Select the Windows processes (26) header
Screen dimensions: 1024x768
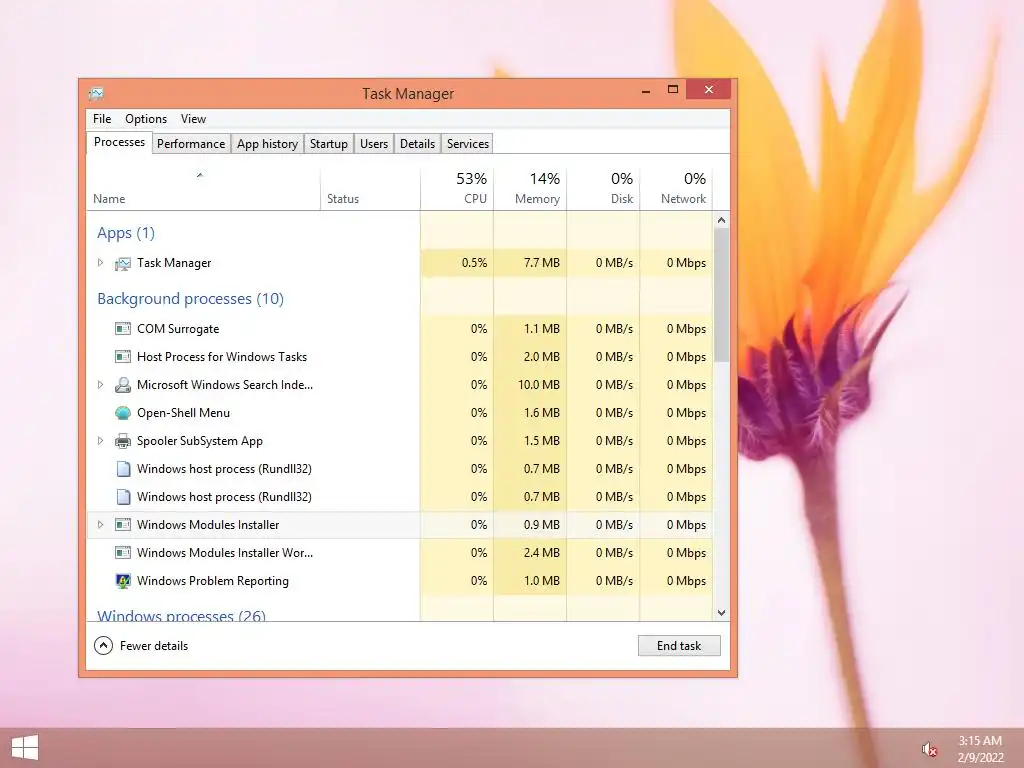[x=181, y=615]
